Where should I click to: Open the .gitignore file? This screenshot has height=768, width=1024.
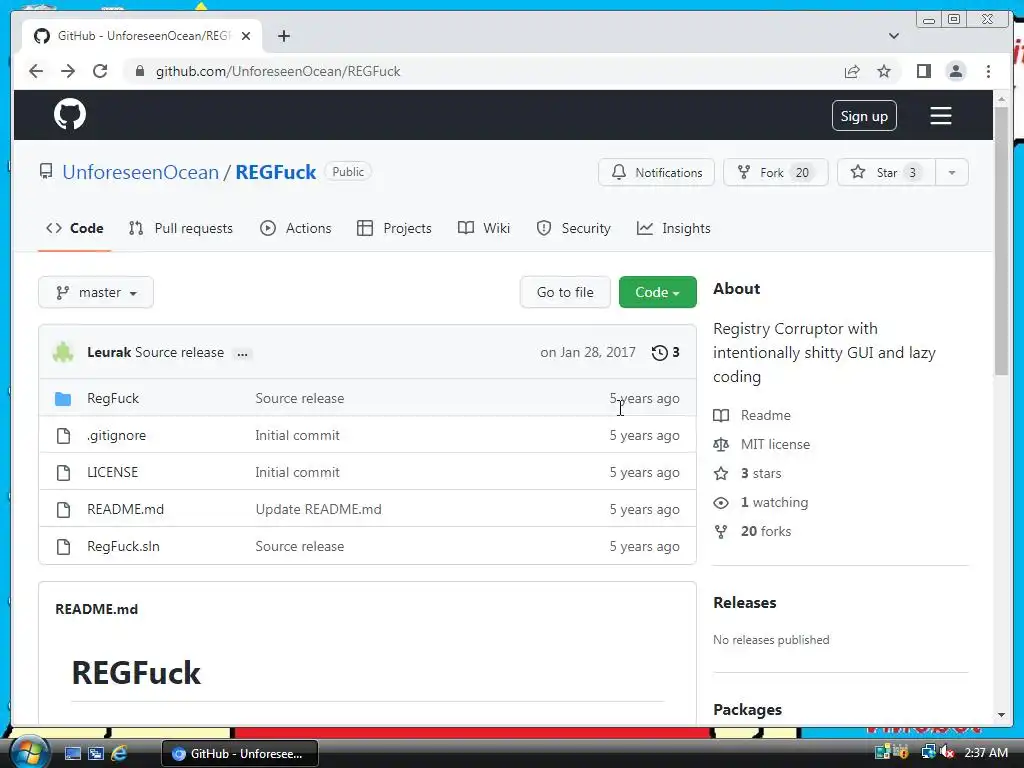point(116,436)
